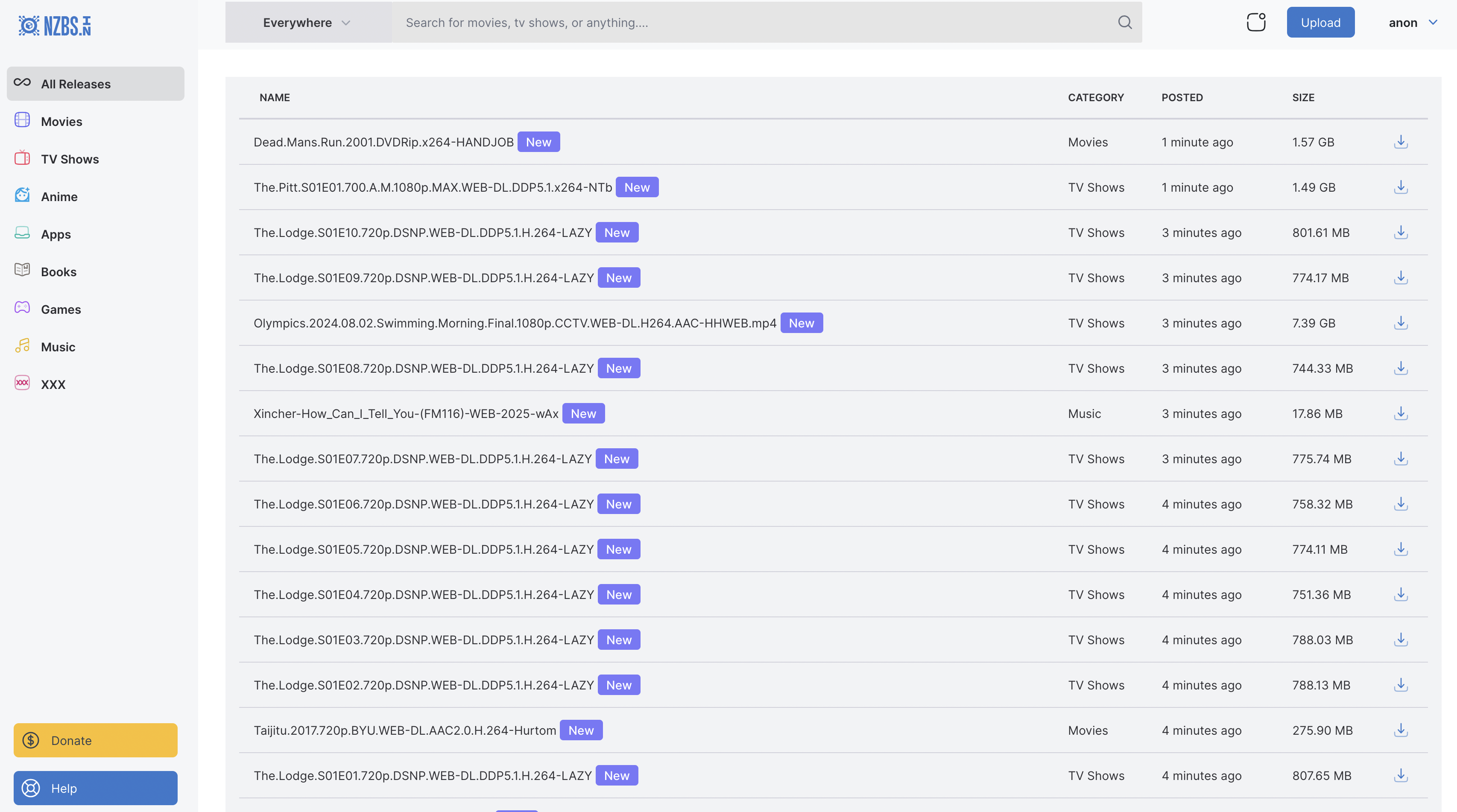Image resolution: width=1457 pixels, height=812 pixels.
Task: Click the Games controller icon
Action: point(22,308)
